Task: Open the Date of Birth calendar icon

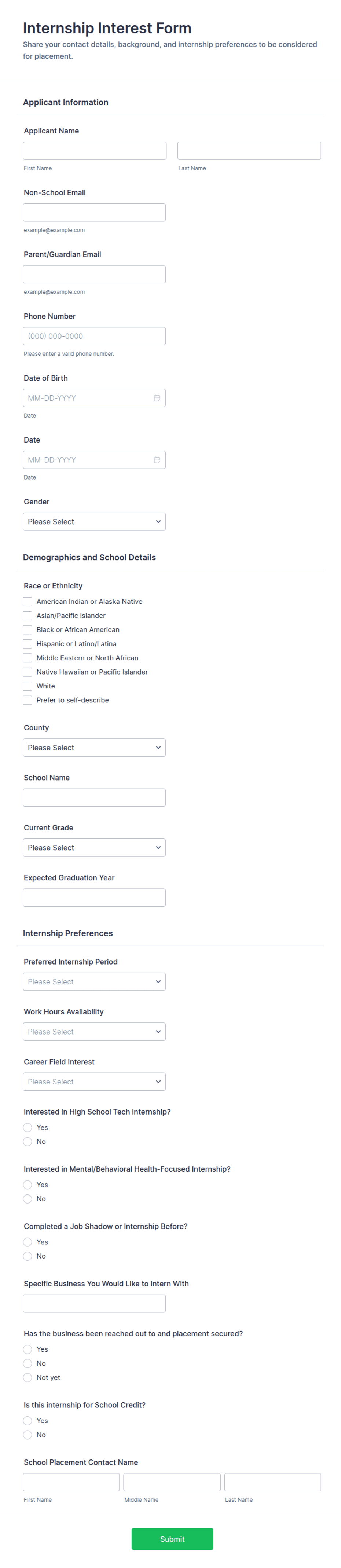Action: [x=157, y=398]
